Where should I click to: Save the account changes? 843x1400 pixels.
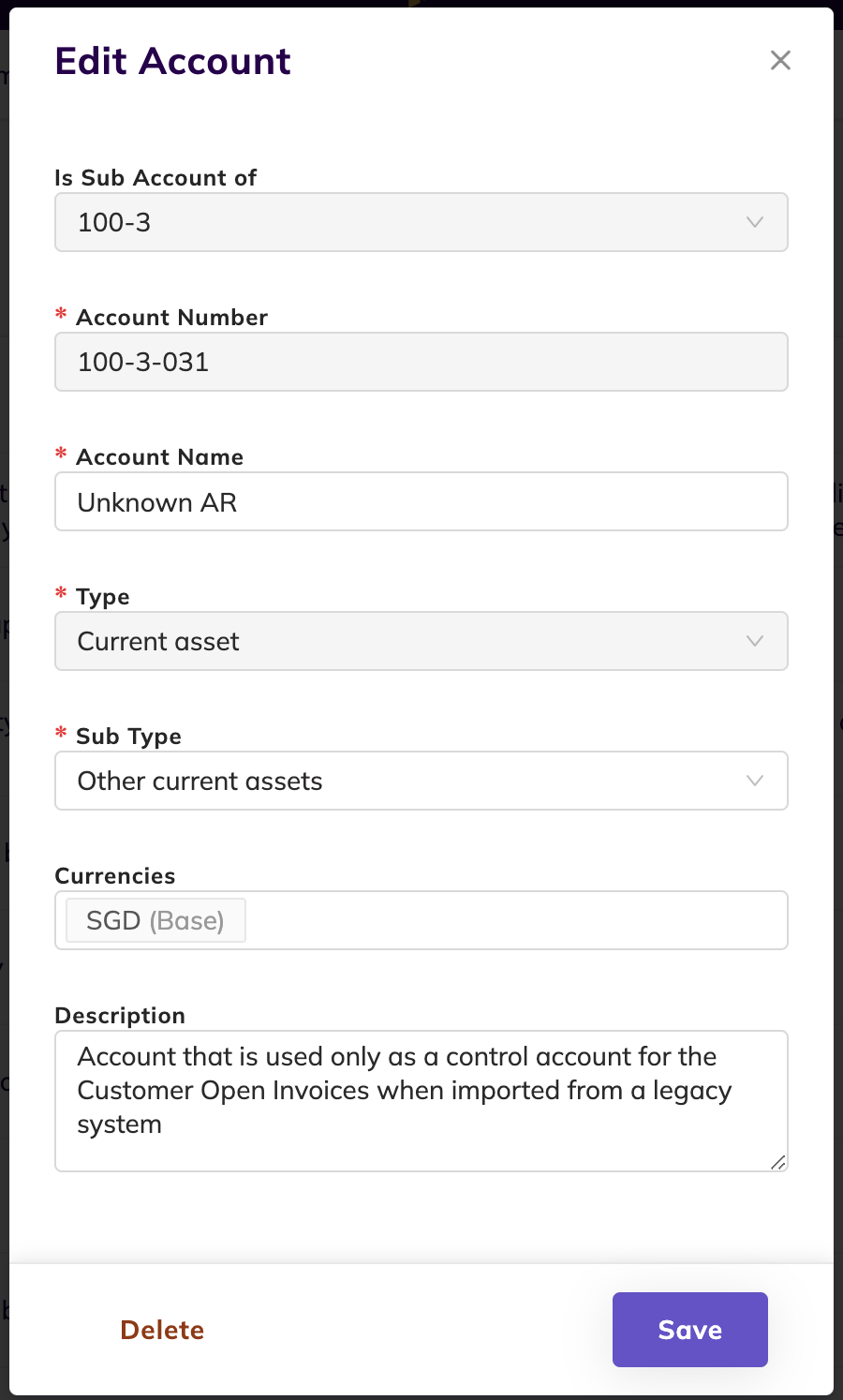[690, 1330]
